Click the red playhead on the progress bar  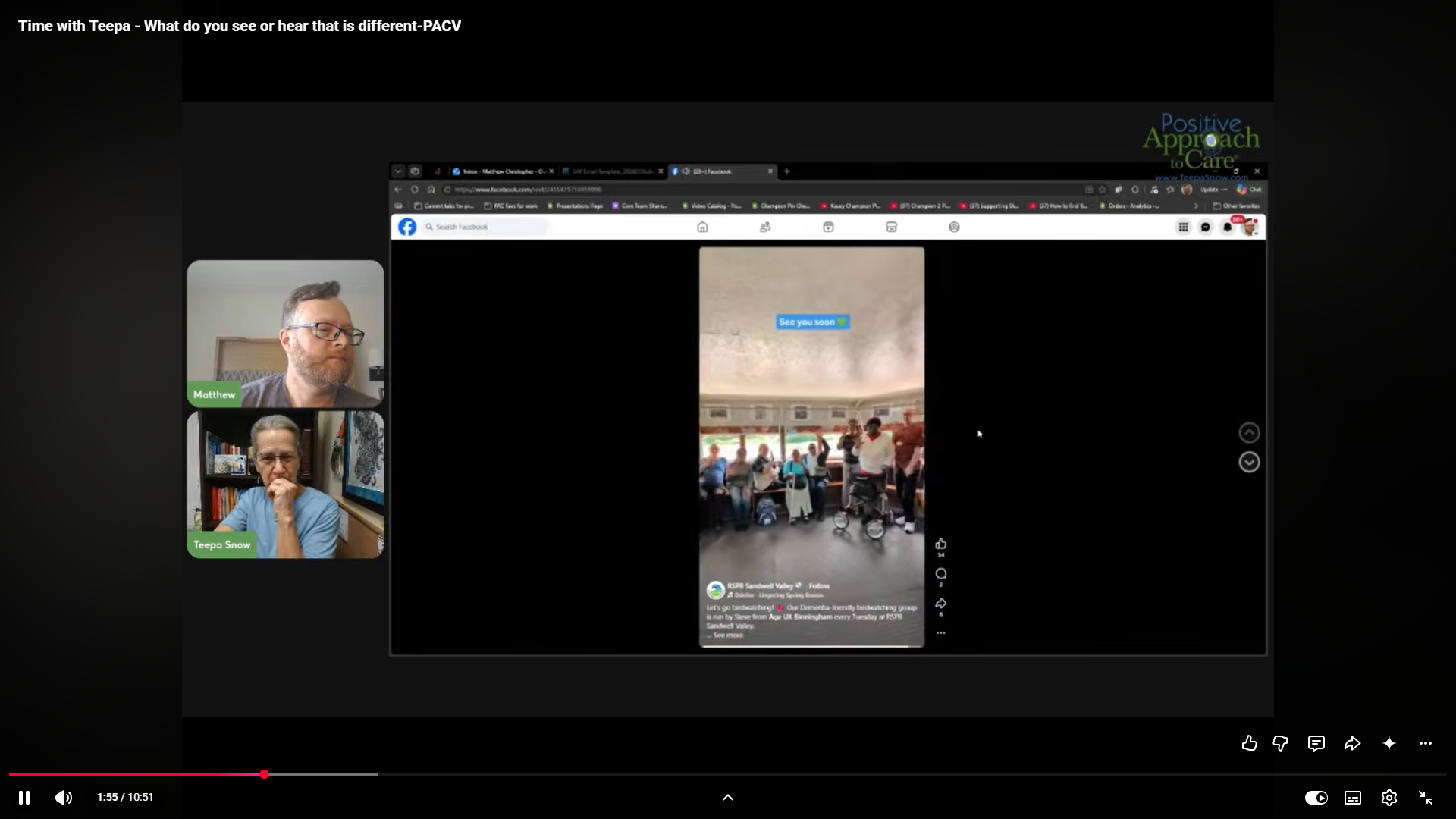pos(264,774)
